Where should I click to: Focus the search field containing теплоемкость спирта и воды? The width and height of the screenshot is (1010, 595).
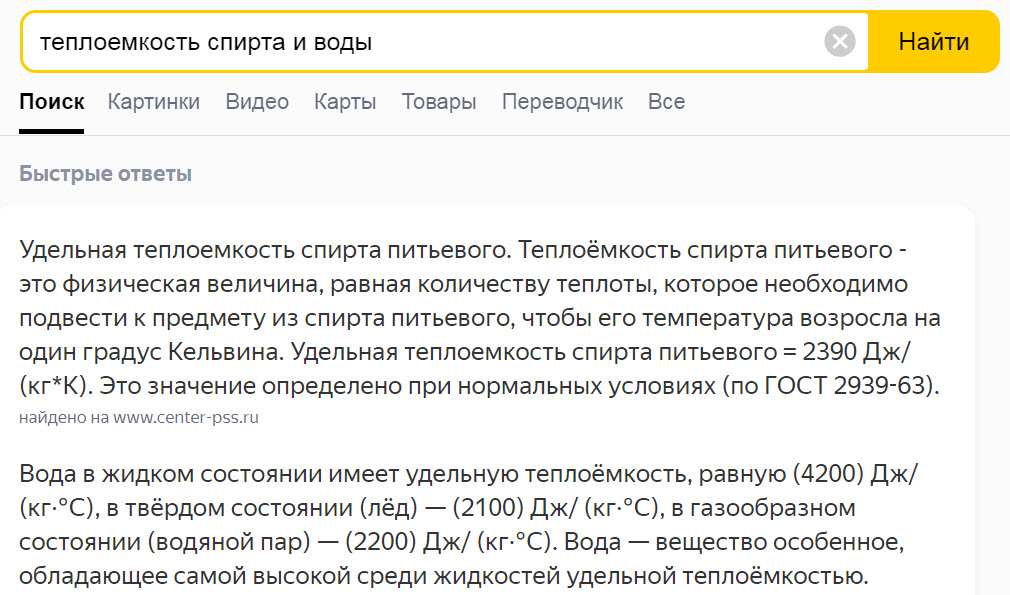420,42
